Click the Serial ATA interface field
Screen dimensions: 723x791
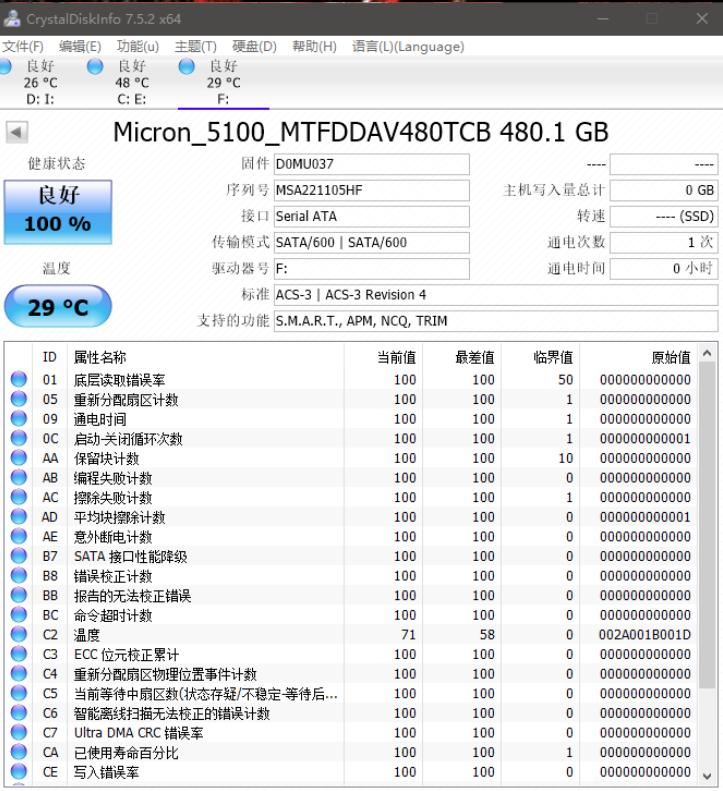coord(371,216)
